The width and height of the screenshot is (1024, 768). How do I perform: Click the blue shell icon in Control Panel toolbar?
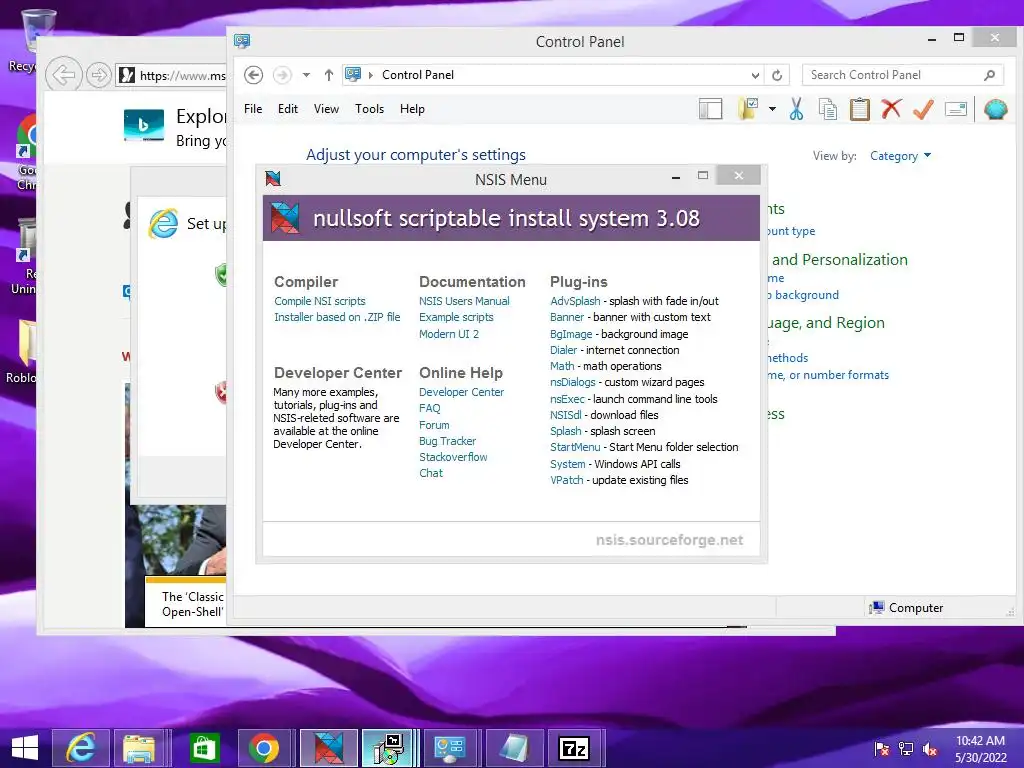tap(995, 109)
